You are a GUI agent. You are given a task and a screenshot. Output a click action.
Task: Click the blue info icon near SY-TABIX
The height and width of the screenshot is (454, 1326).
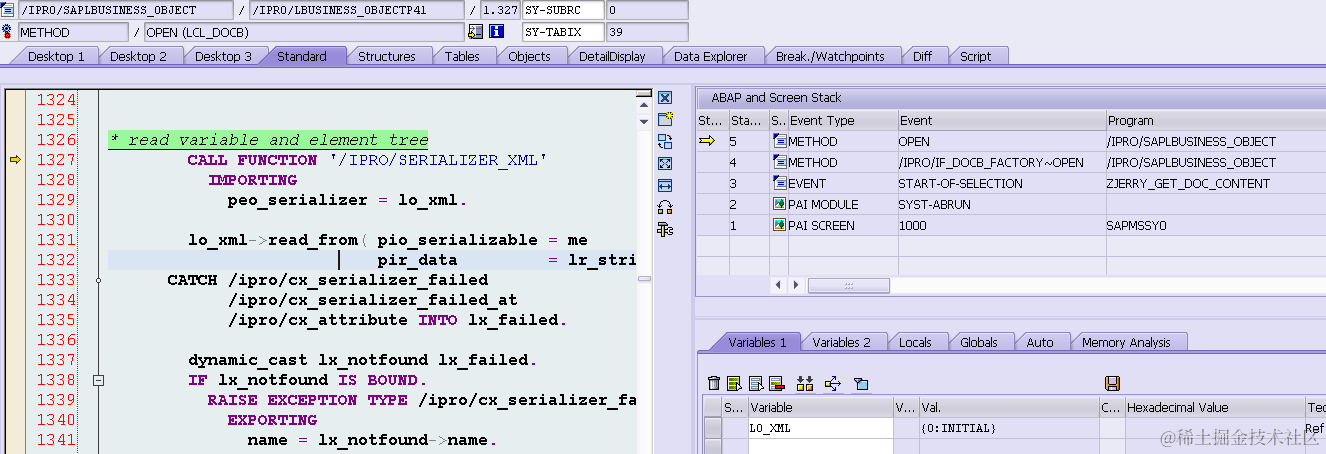pyautogui.click(x=496, y=32)
